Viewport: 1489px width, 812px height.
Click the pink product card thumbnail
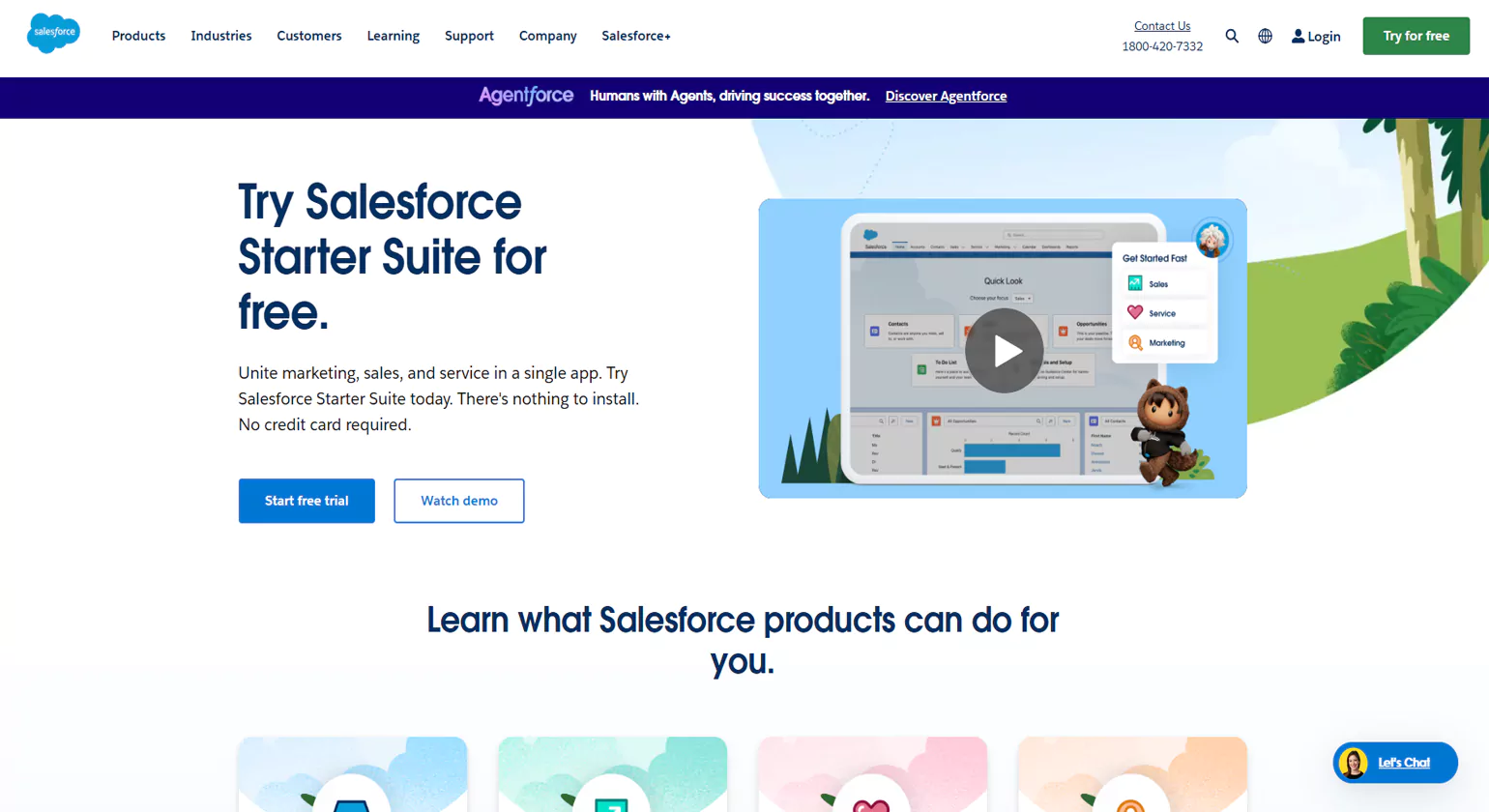(x=871, y=773)
